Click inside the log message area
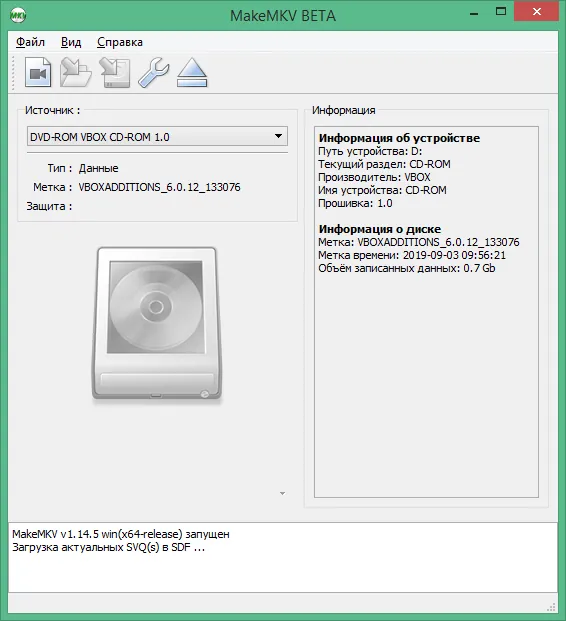 [283, 557]
